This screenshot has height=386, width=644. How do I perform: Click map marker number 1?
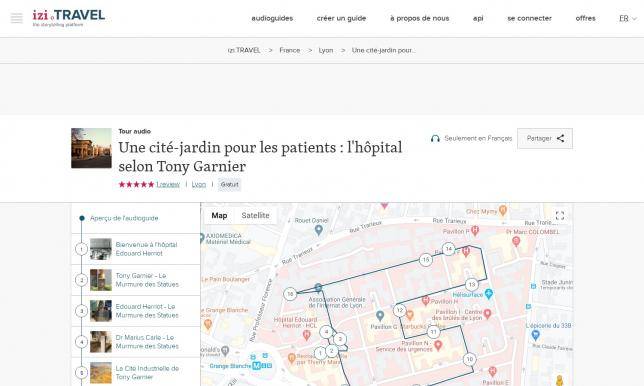click(320, 353)
